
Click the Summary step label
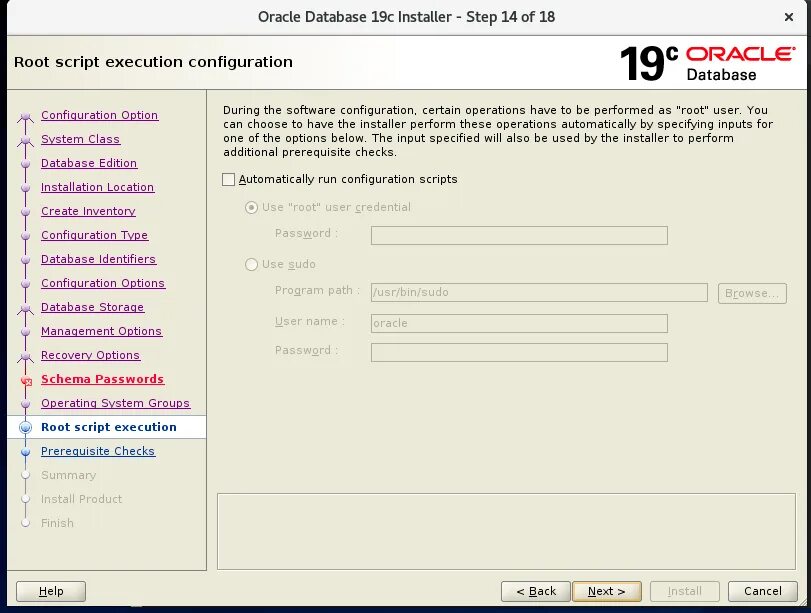68,475
